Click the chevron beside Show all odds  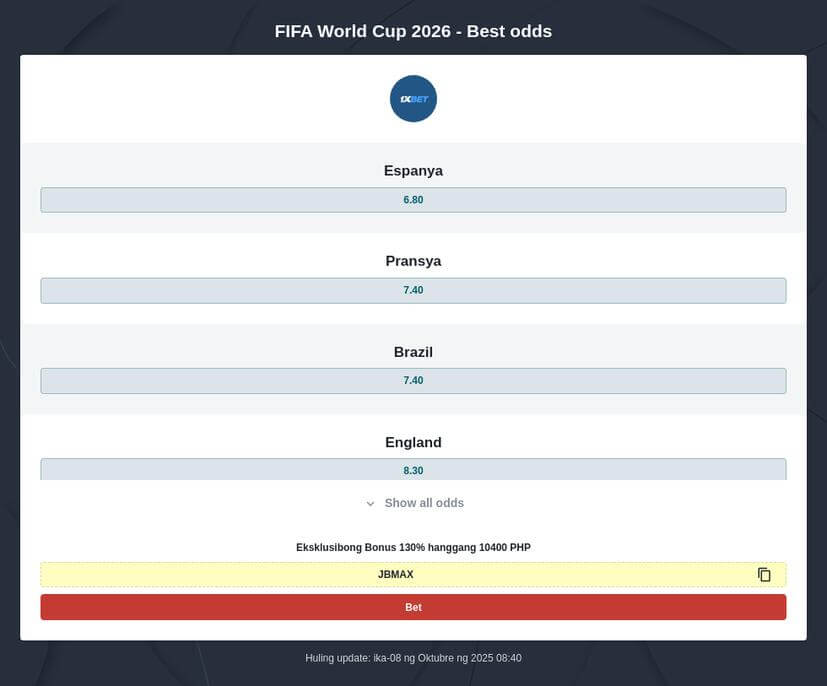click(x=370, y=504)
